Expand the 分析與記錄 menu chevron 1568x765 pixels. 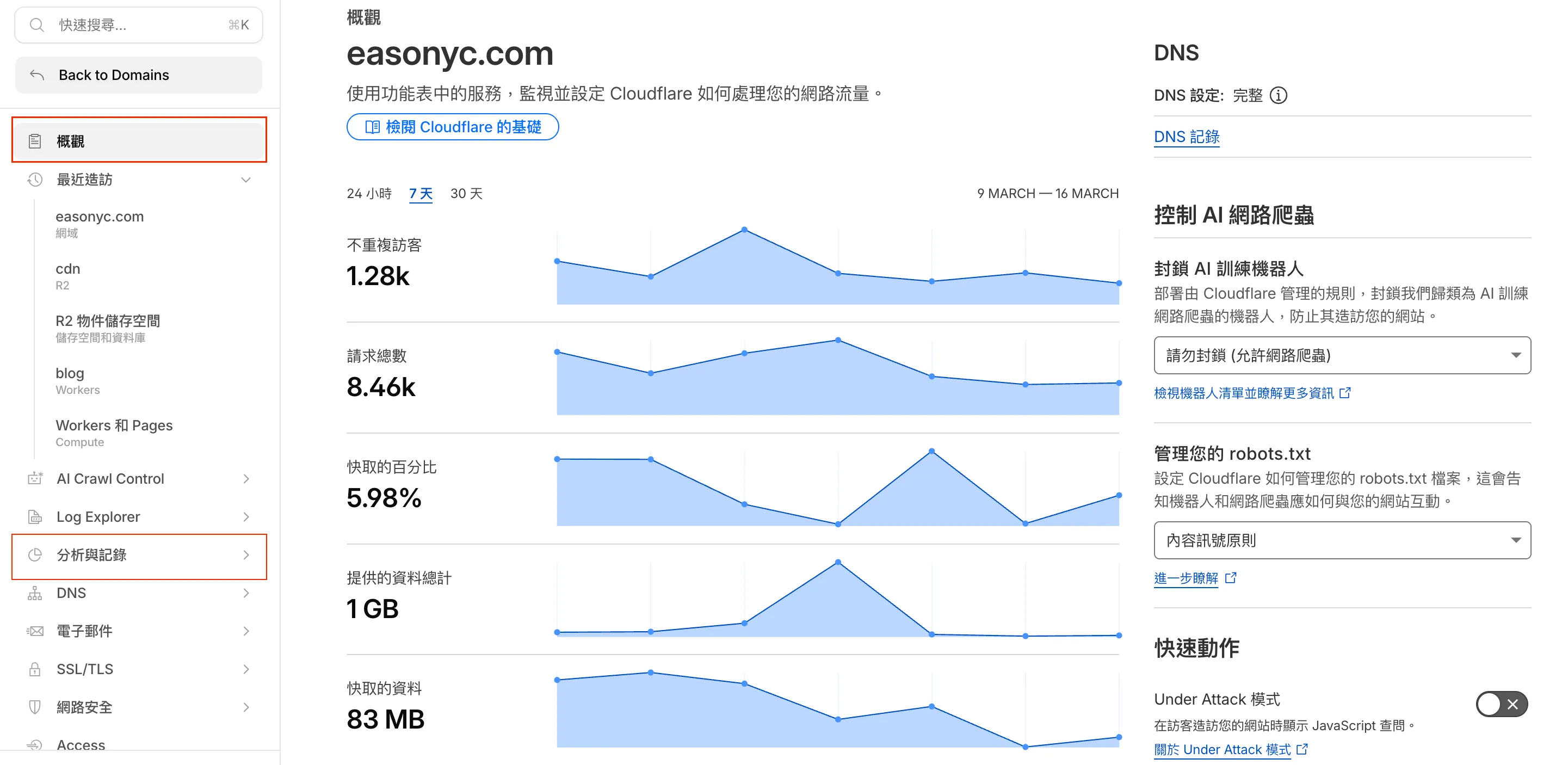click(246, 555)
